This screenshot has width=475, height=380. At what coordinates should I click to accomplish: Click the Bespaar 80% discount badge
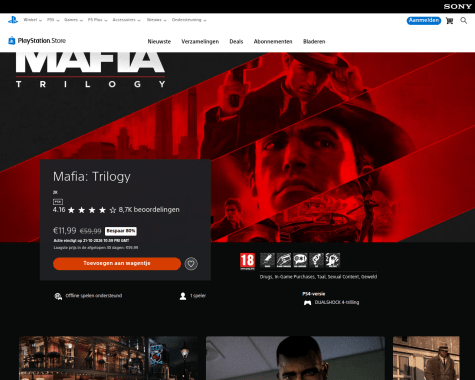(121, 231)
